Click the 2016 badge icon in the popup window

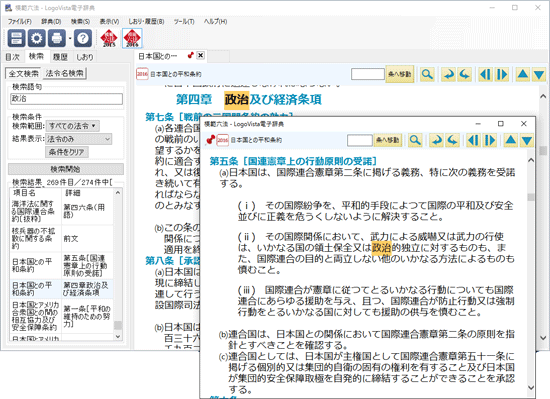click(x=222, y=140)
